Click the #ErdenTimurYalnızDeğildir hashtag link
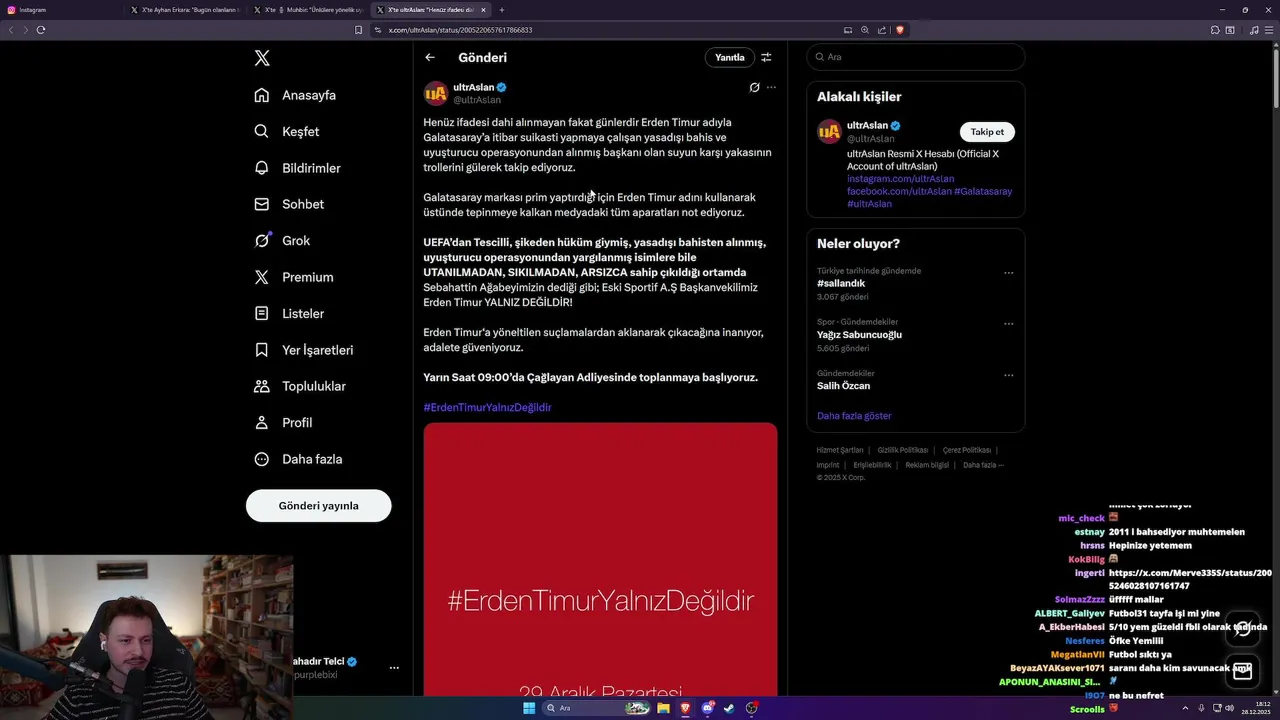Image resolution: width=1280 pixels, height=720 pixels. 487,407
